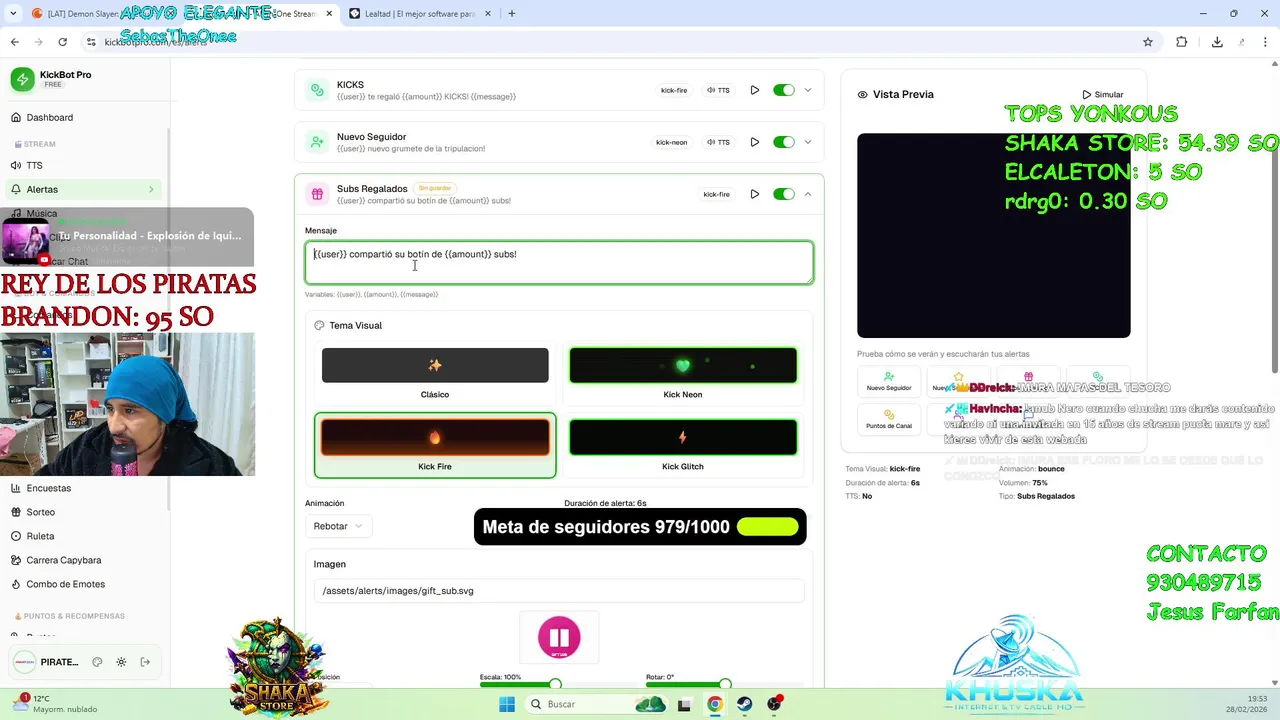Go back in the browser
The height and width of the screenshot is (720, 1280).
(14, 42)
